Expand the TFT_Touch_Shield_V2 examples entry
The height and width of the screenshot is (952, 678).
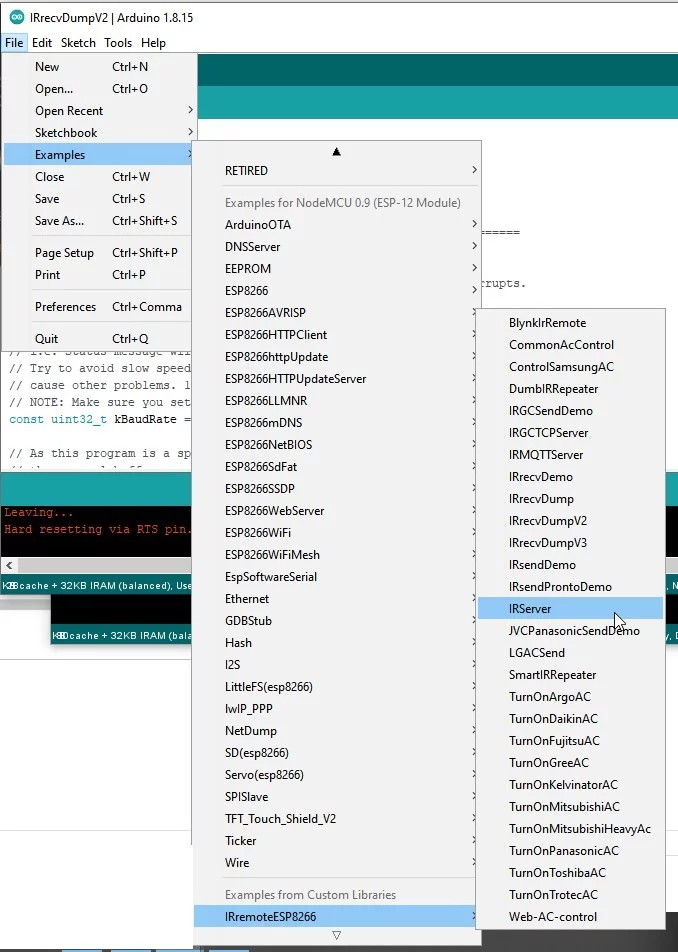click(x=336, y=818)
